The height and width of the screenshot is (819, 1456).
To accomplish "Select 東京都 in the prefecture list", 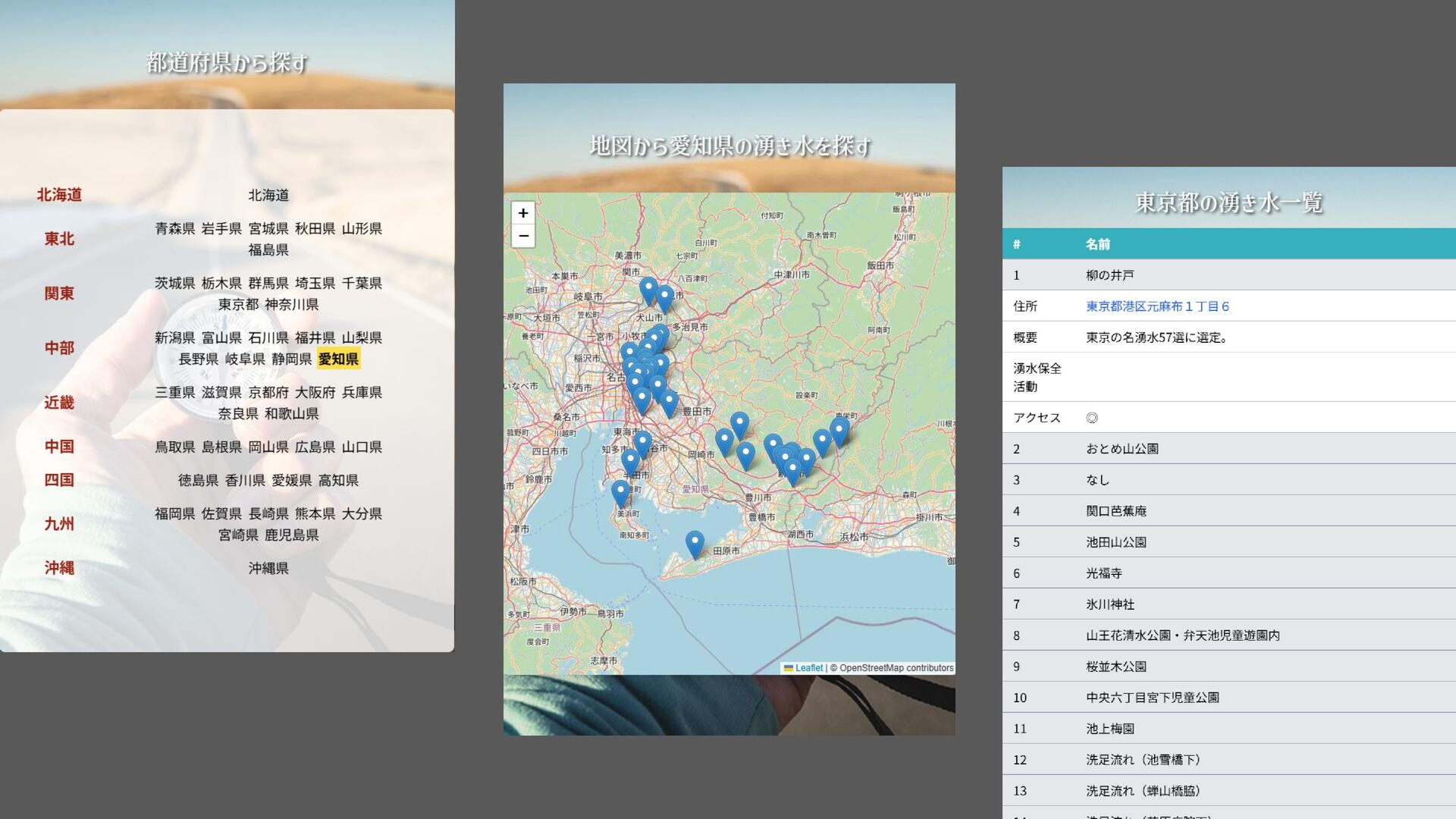I will click(238, 304).
